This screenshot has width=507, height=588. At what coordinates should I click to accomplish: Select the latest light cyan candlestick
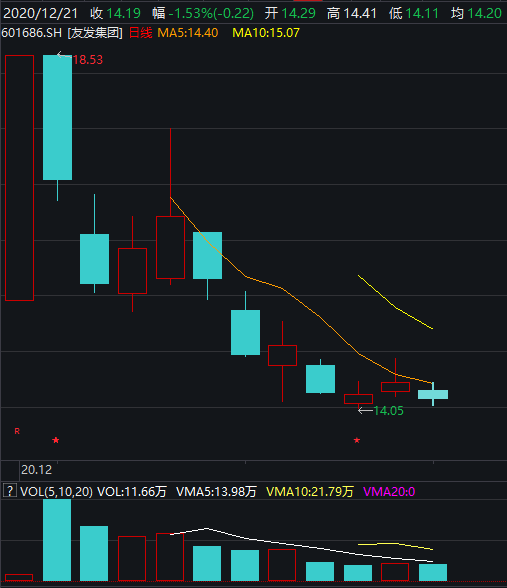[x=433, y=394]
